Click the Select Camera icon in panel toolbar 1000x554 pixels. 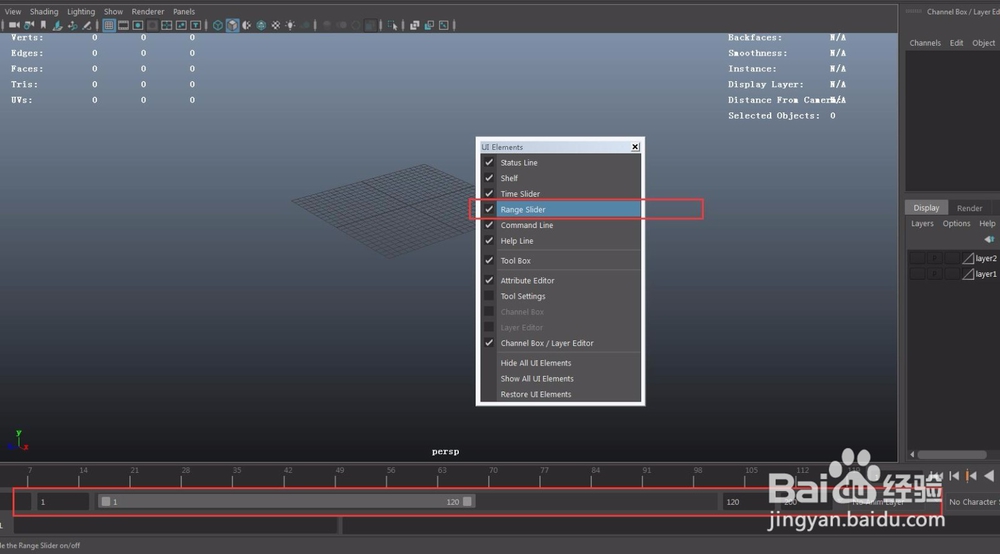pyautogui.click(x=13, y=25)
